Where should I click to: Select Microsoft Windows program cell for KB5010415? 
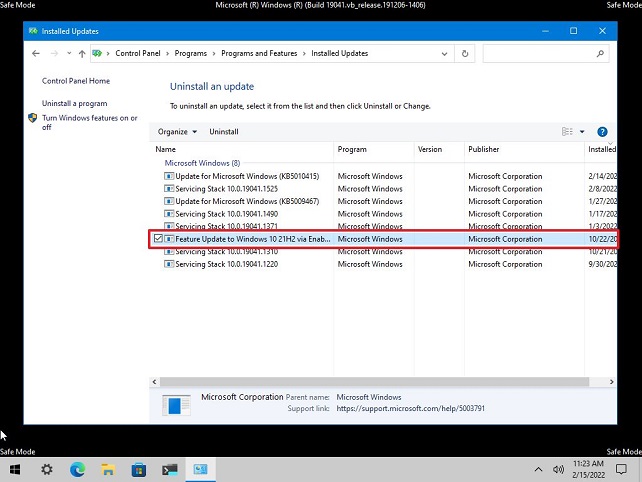(x=370, y=177)
